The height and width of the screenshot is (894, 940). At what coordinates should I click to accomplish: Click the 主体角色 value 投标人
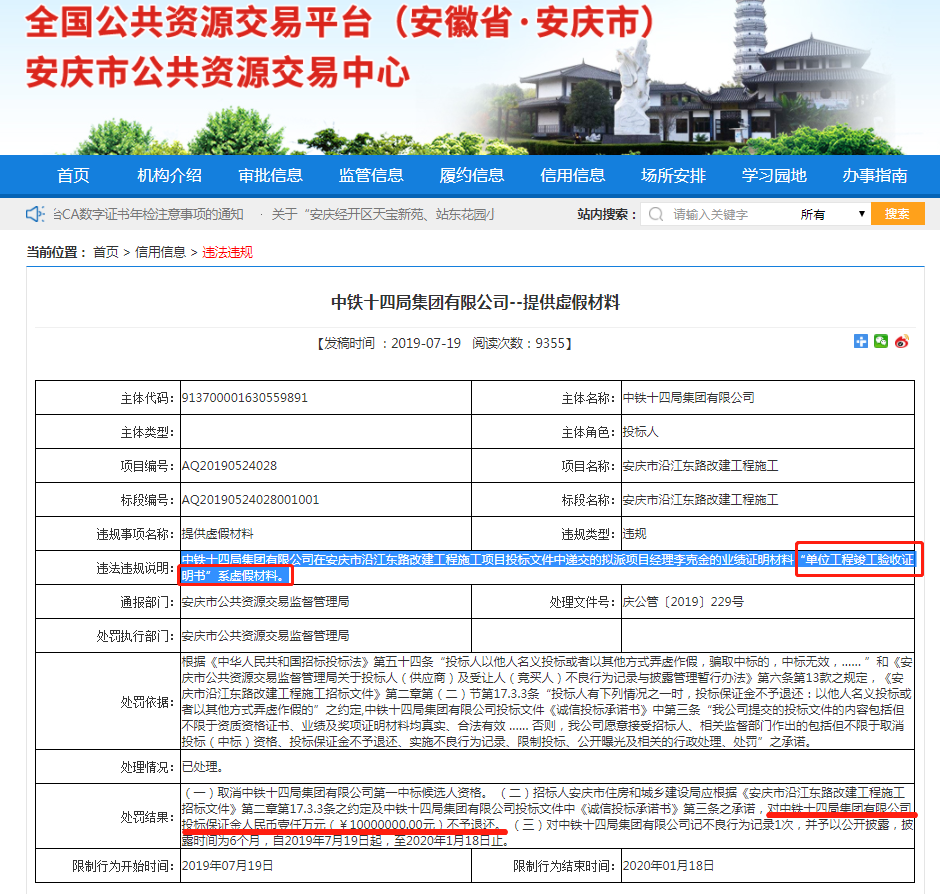pyautogui.click(x=640, y=432)
